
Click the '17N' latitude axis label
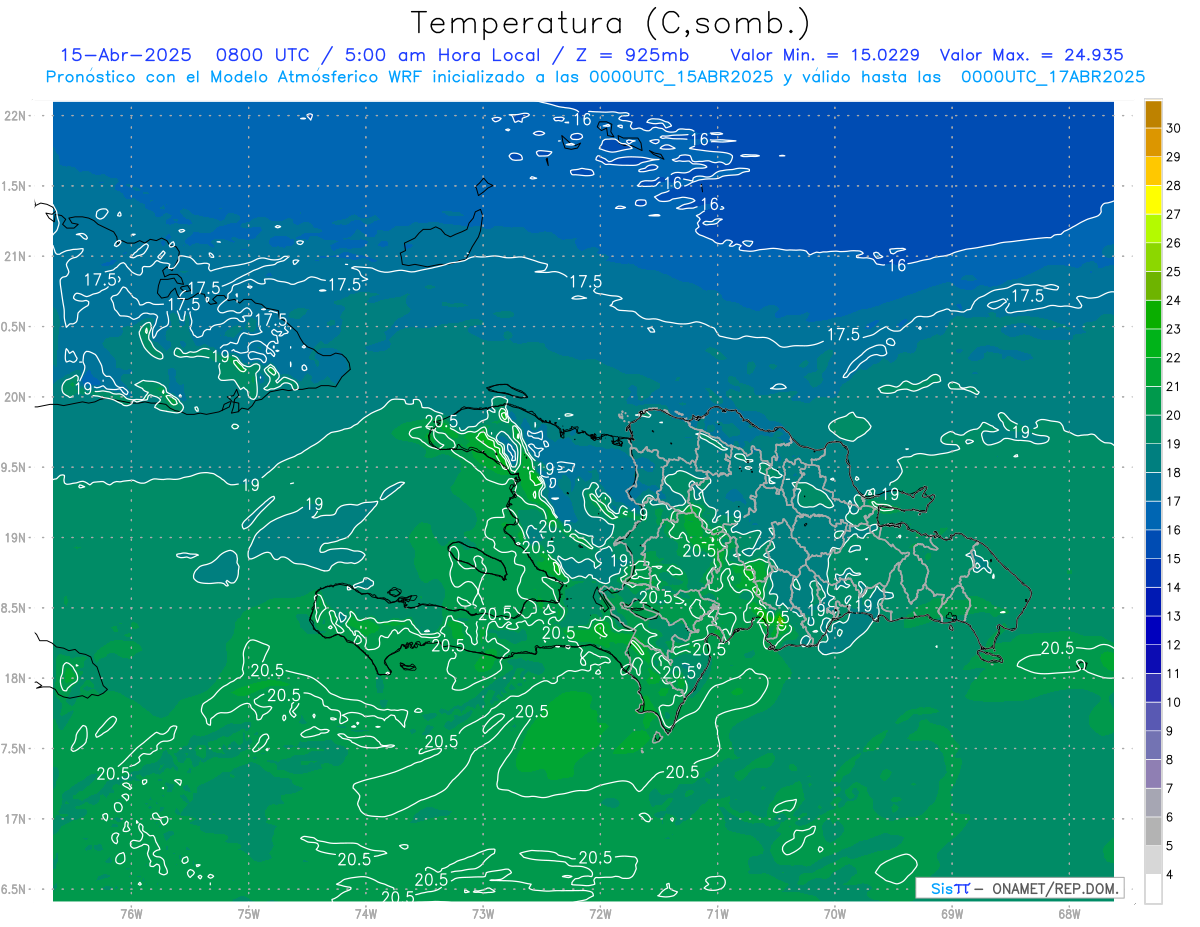[16, 819]
